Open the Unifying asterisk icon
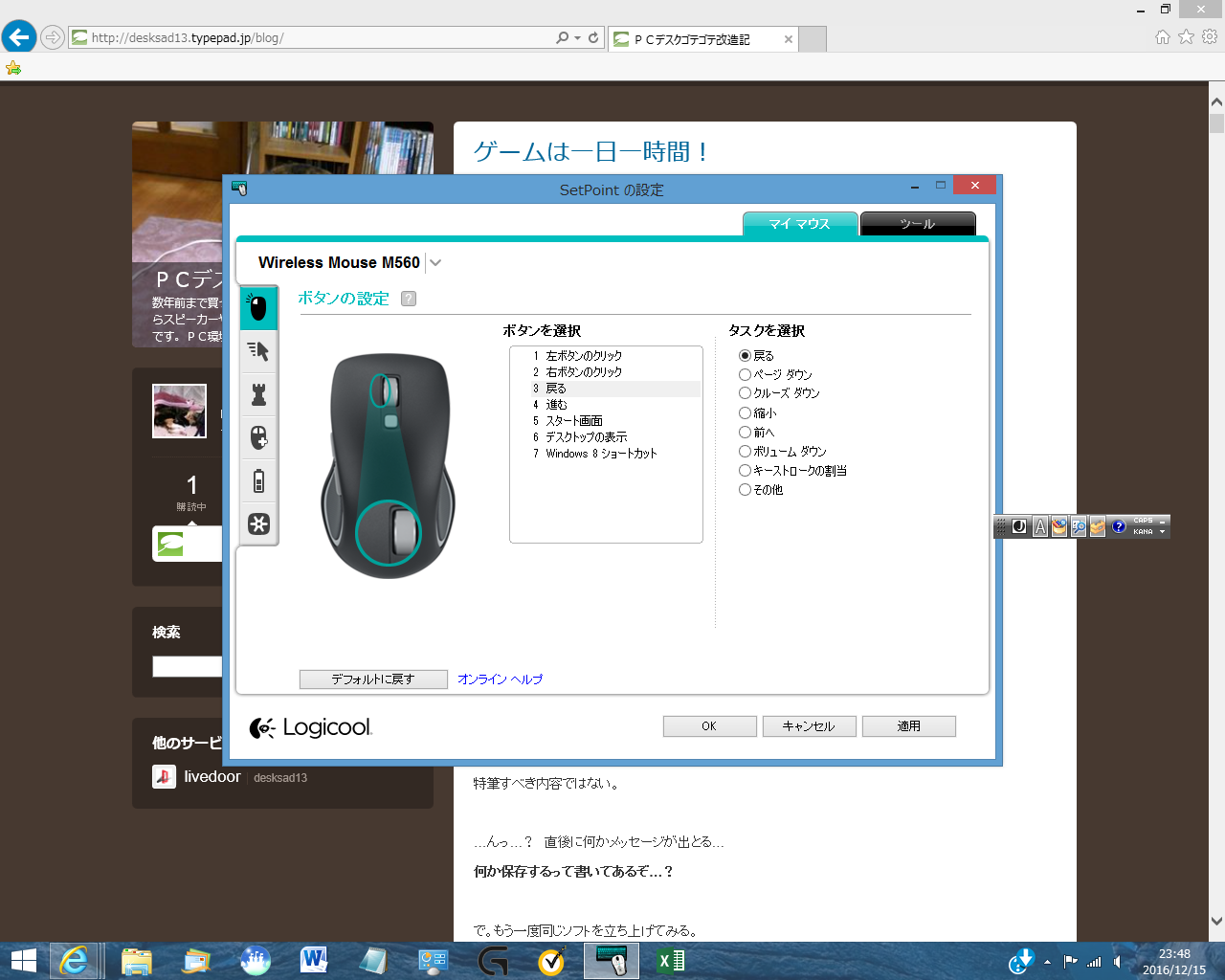Screen dimensions: 1225x980 point(257,523)
